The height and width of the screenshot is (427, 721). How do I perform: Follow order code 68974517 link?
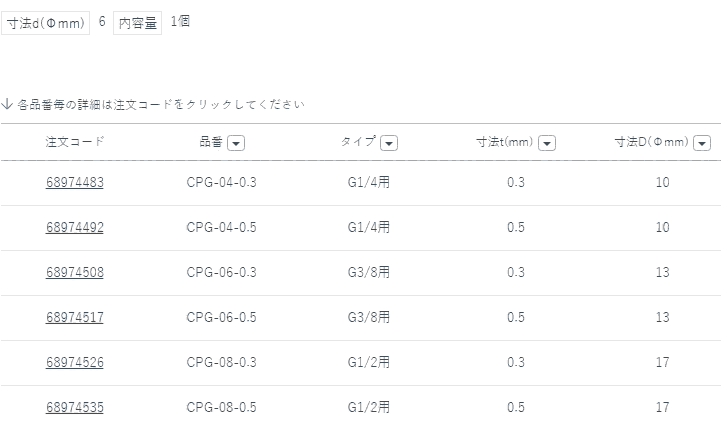pos(75,317)
